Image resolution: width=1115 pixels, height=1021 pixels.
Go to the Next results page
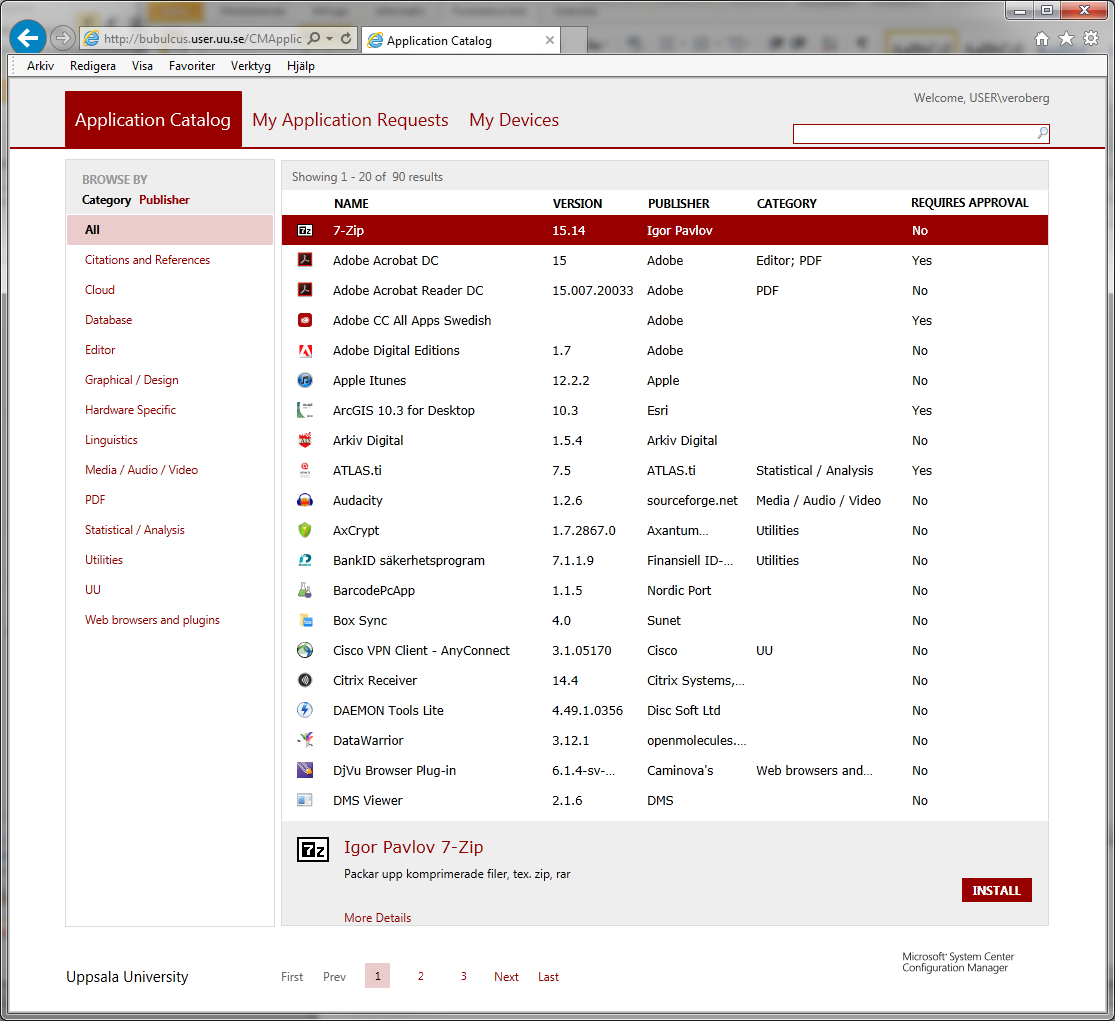506,977
